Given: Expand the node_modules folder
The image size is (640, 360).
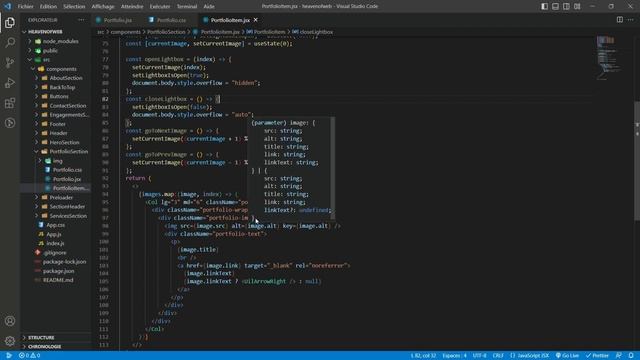Looking at the screenshot, I should (30, 41).
